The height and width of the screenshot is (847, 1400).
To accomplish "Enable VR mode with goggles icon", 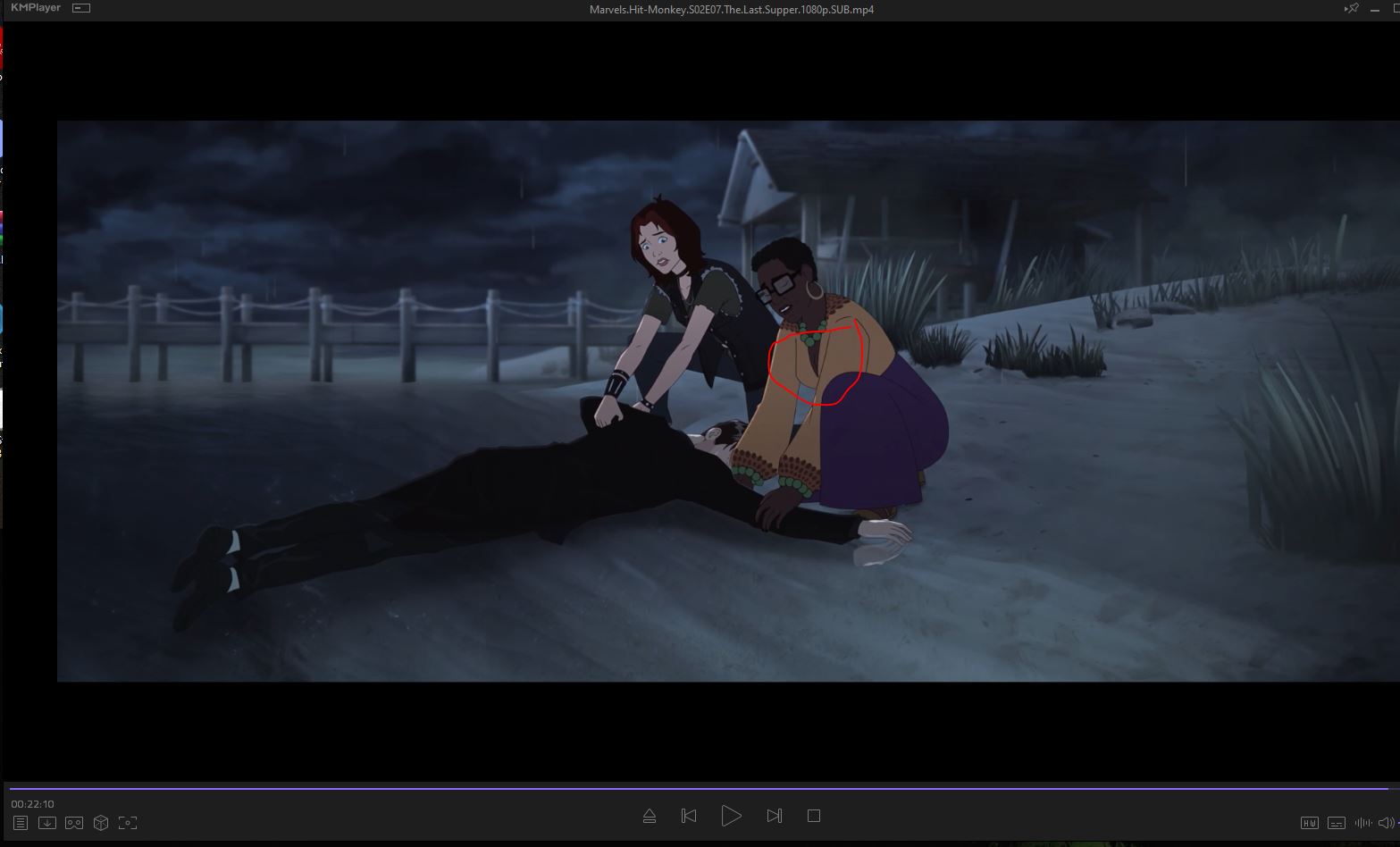I will click(74, 823).
